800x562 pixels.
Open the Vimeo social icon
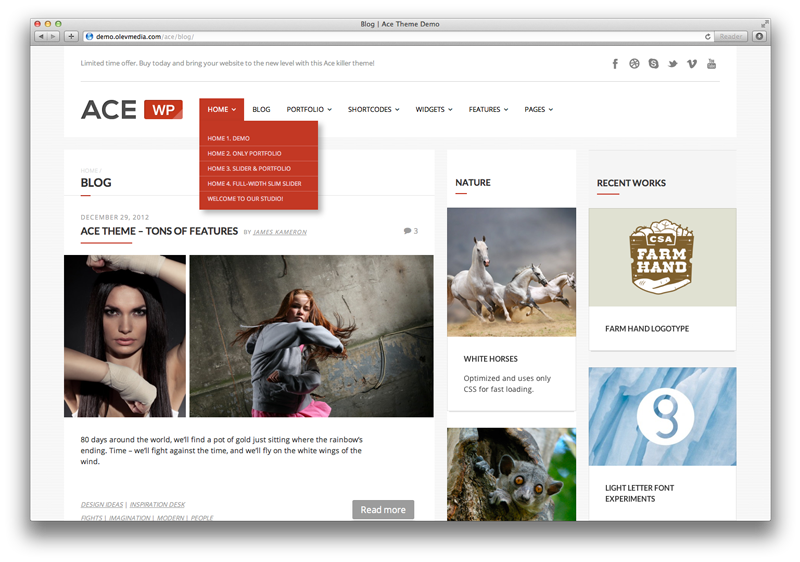tap(692, 64)
